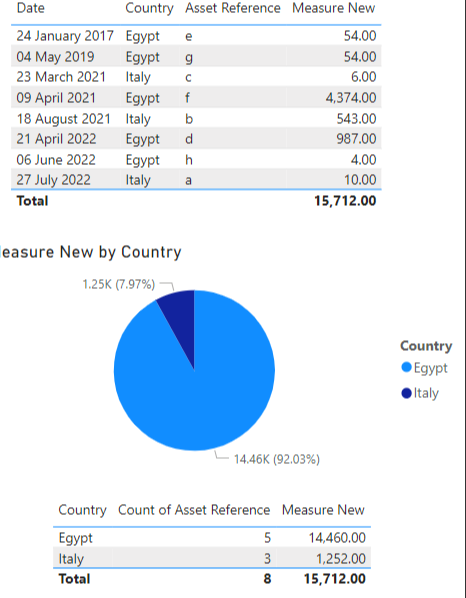The height and width of the screenshot is (598, 466).
Task: Click the 10.00 value cell
Action: 360,180
